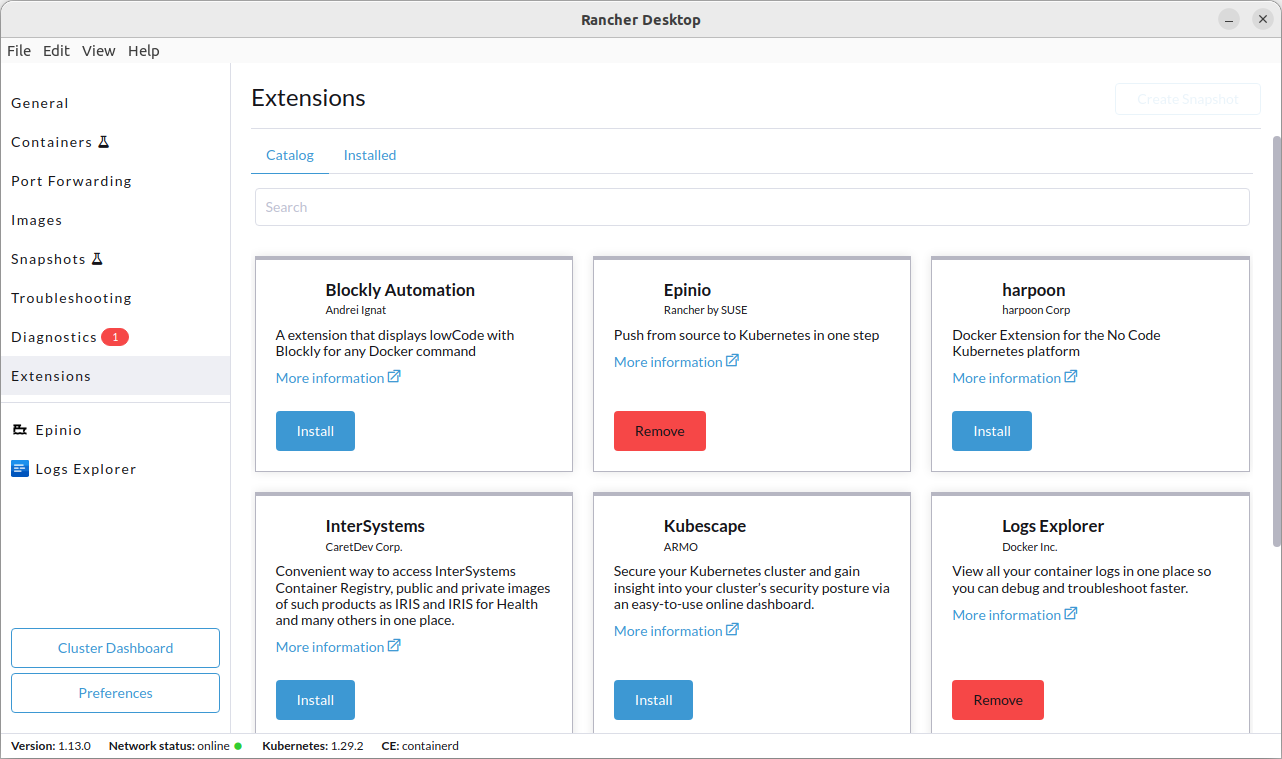Open More information for Kubescape
The height and width of the screenshot is (759, 1282).
pyautogui.click(x=676, y=631)
